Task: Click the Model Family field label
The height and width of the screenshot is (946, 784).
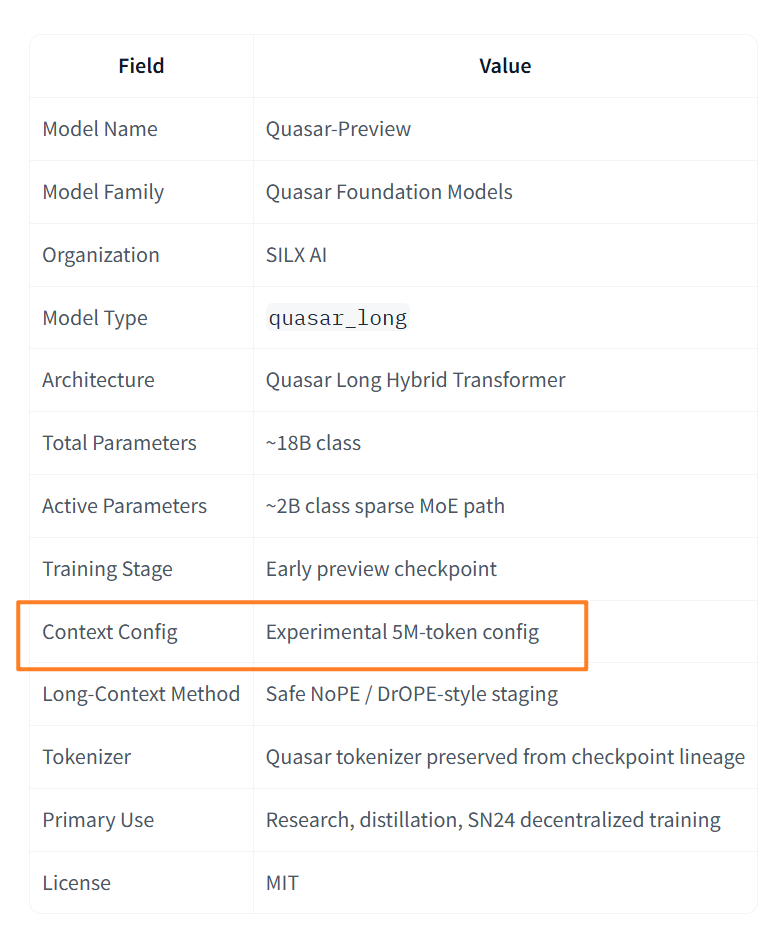Action: click(x=103, y=192)
